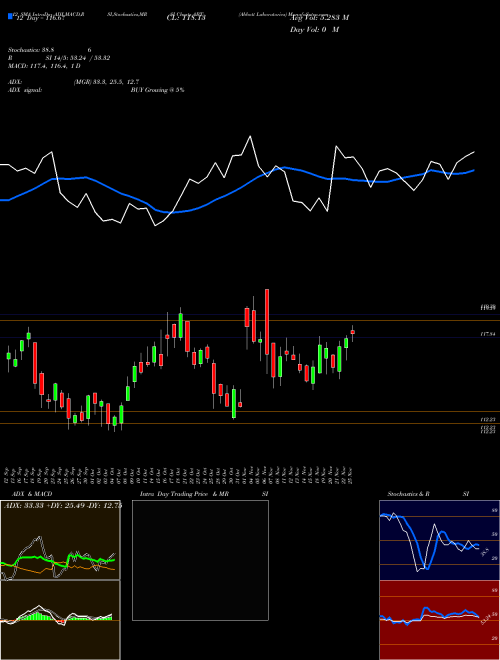Click the 'ADX: 33.33 +DY: 25.49 -DY: 12.75' header
The image size is (500, 660).
pos(62,505)
